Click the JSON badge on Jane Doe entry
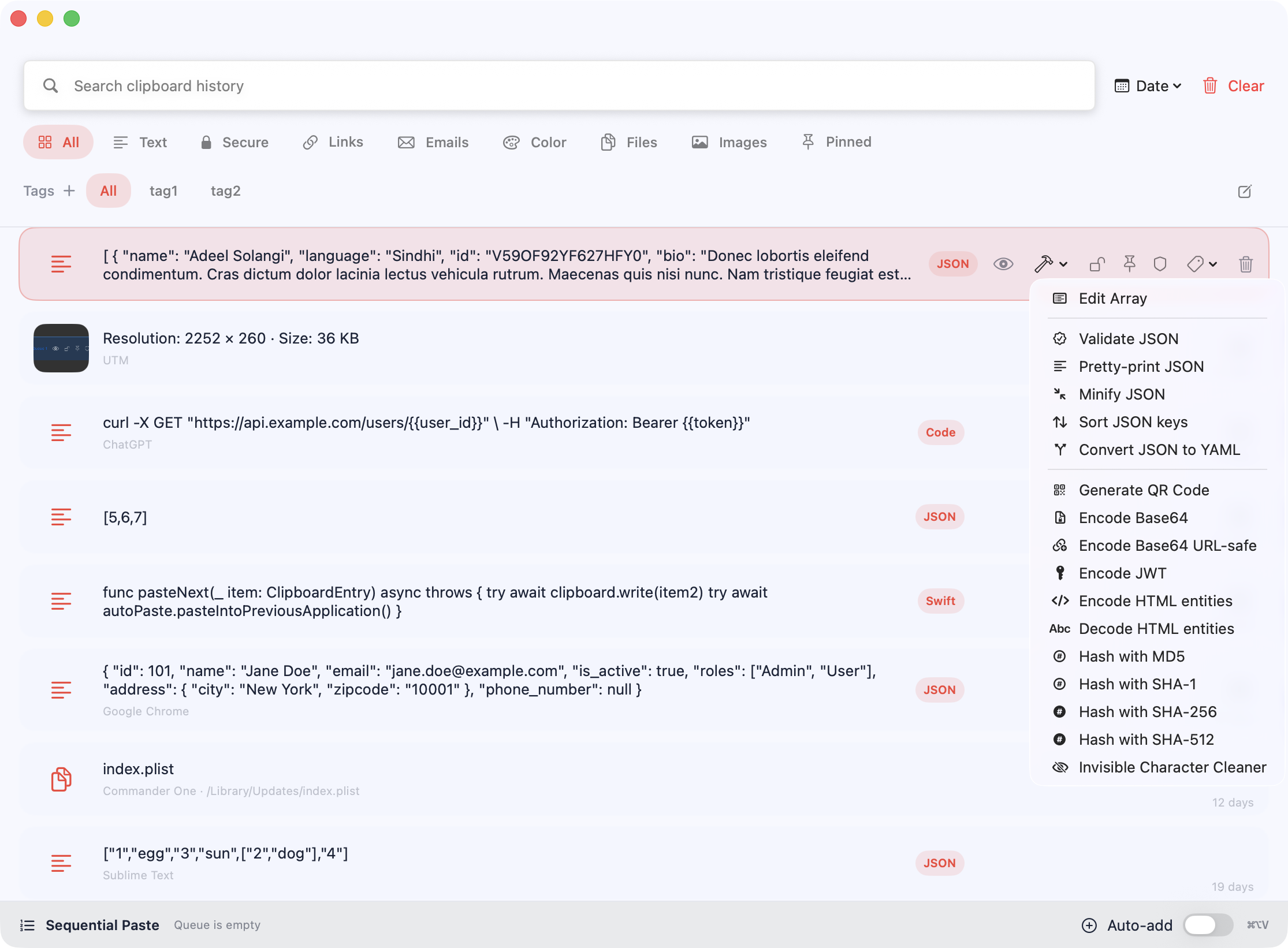1288x948 pixels. tap(940, 690)
